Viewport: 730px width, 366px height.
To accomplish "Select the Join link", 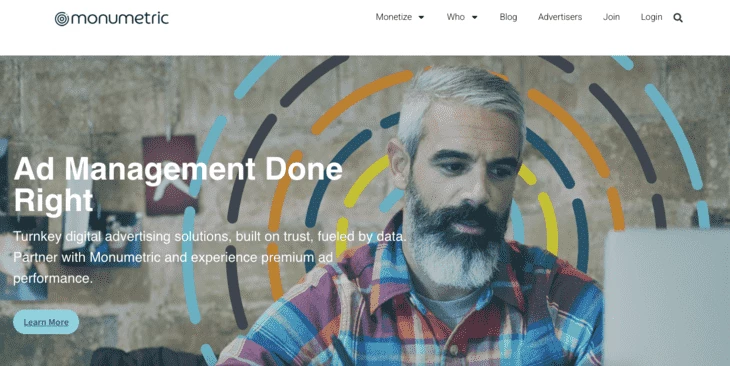I will 611,17.
